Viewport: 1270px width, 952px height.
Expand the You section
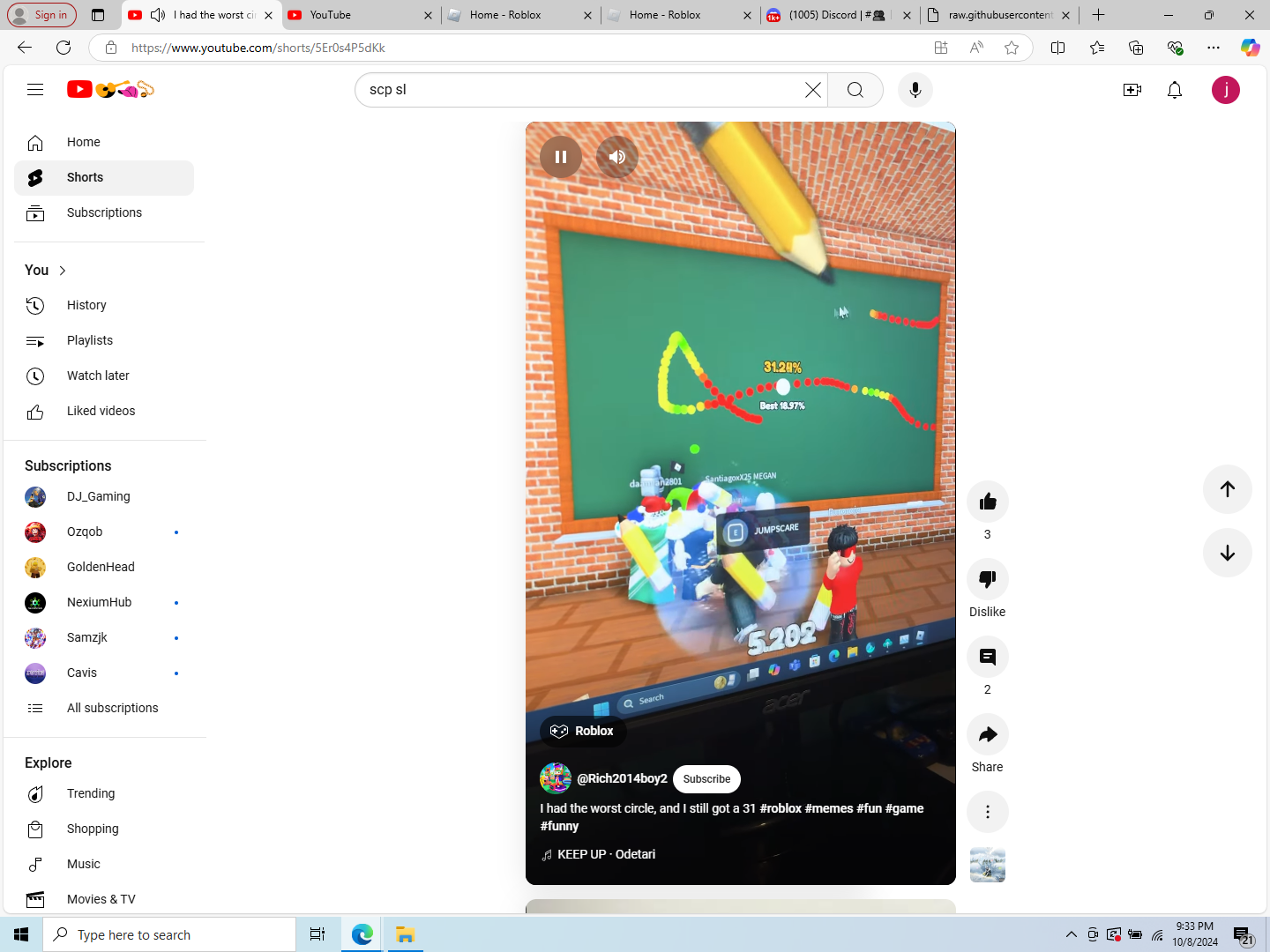[x=46, y=270]
